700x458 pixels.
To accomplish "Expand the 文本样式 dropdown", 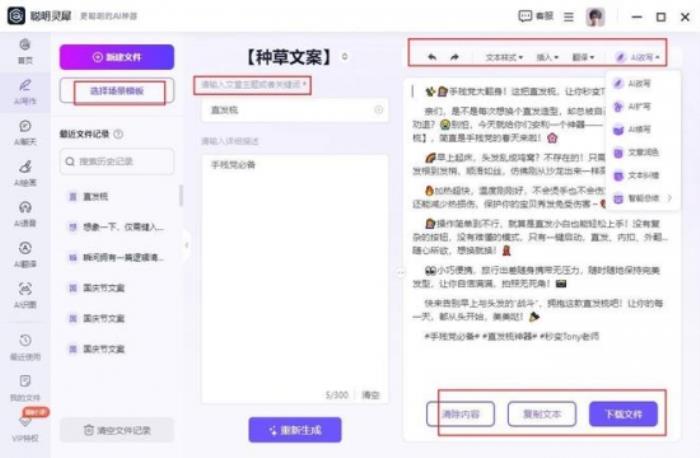I will [504, 58].
